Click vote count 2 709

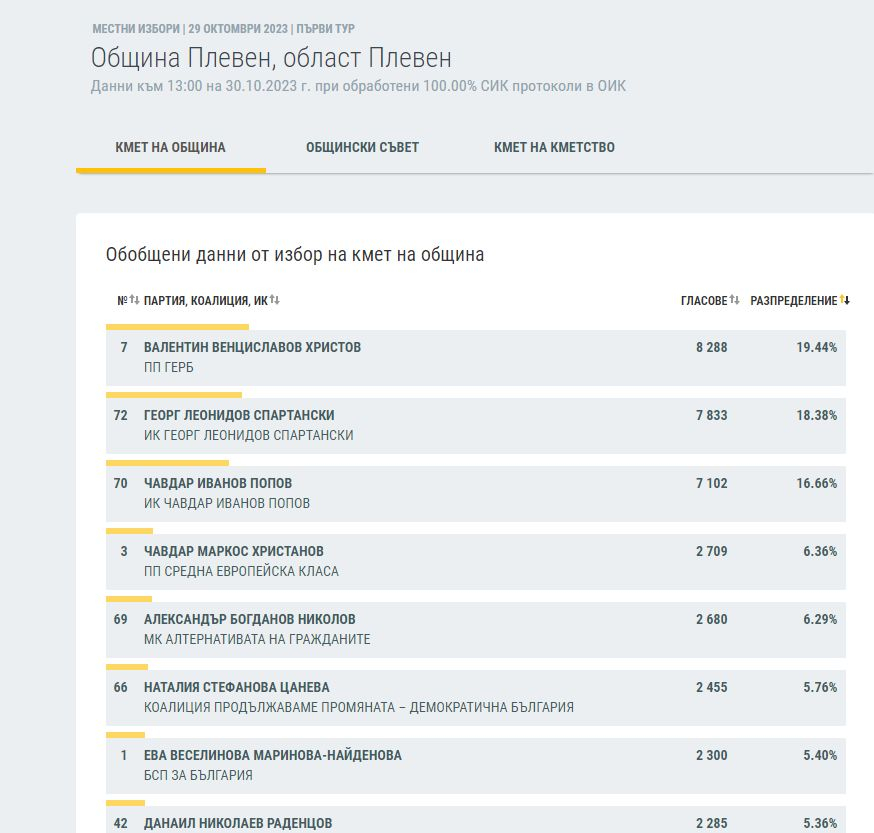point(711,551)
